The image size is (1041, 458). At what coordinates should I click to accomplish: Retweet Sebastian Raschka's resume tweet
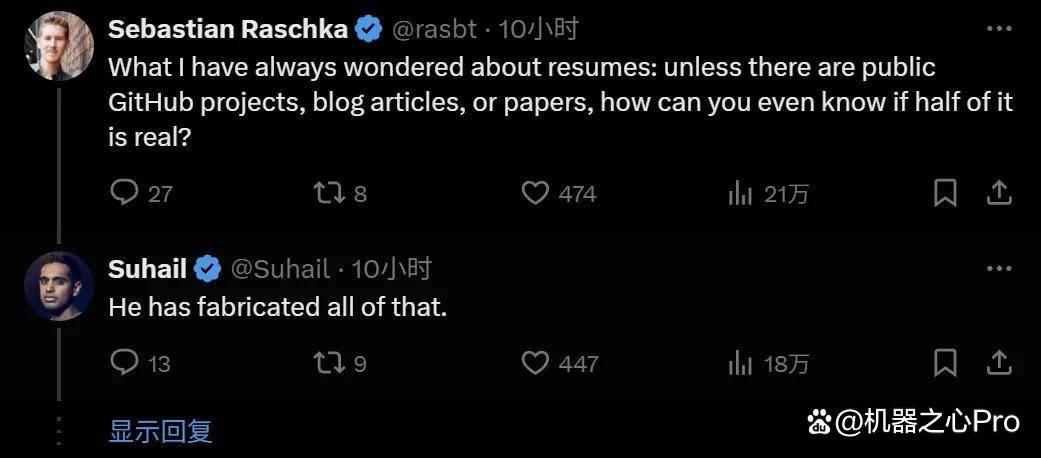329,194
